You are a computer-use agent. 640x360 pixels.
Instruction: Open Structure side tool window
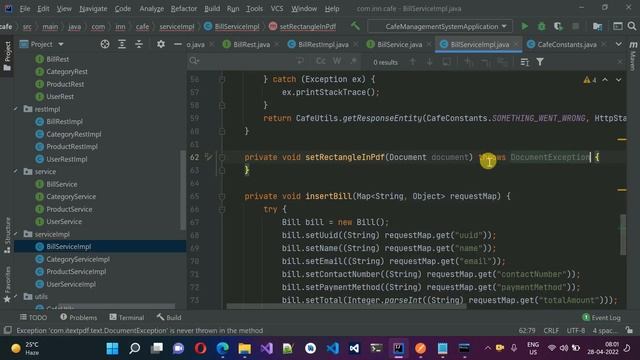pos(7,235)
